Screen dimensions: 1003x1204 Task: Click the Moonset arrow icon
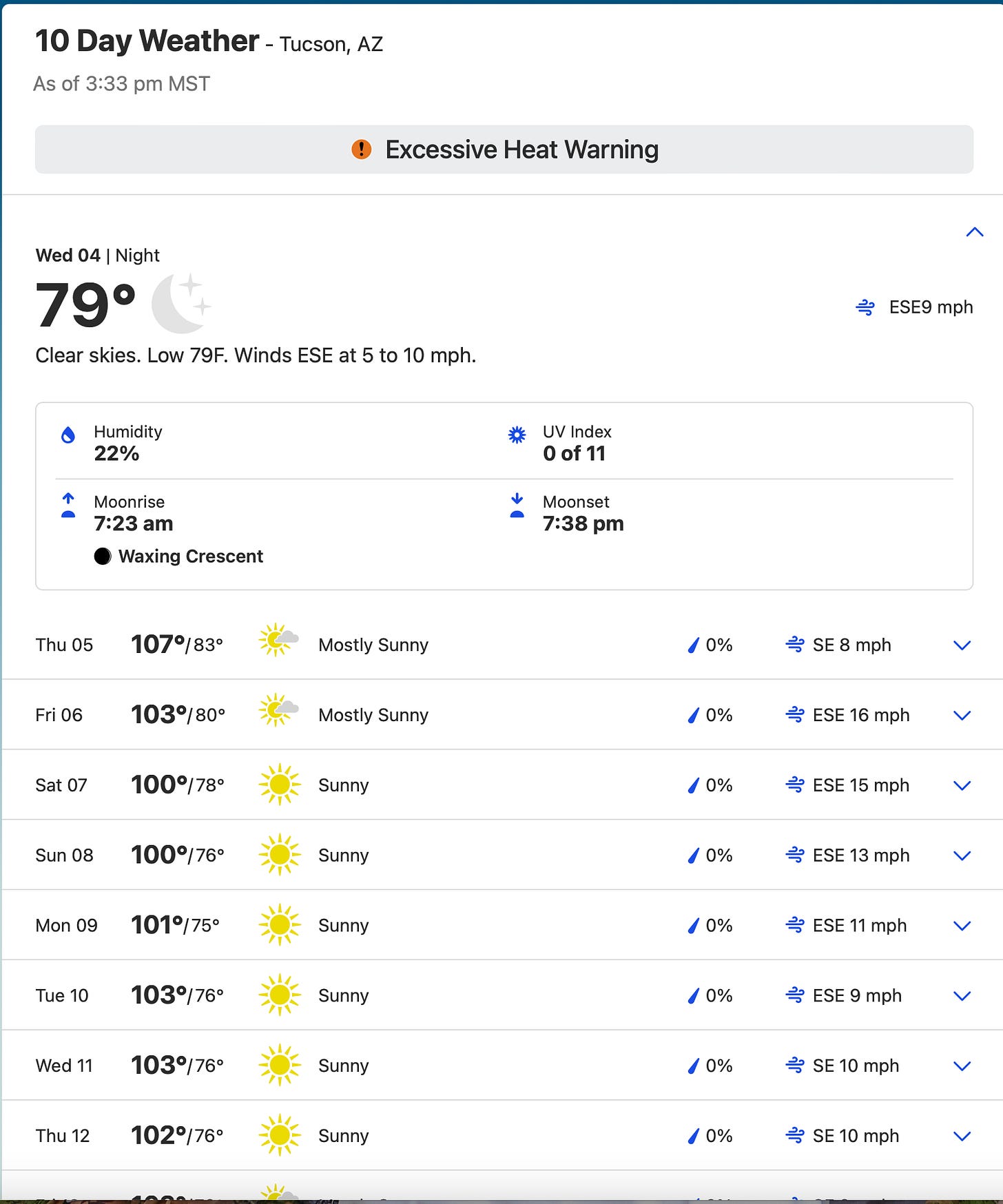pos(517,505)
